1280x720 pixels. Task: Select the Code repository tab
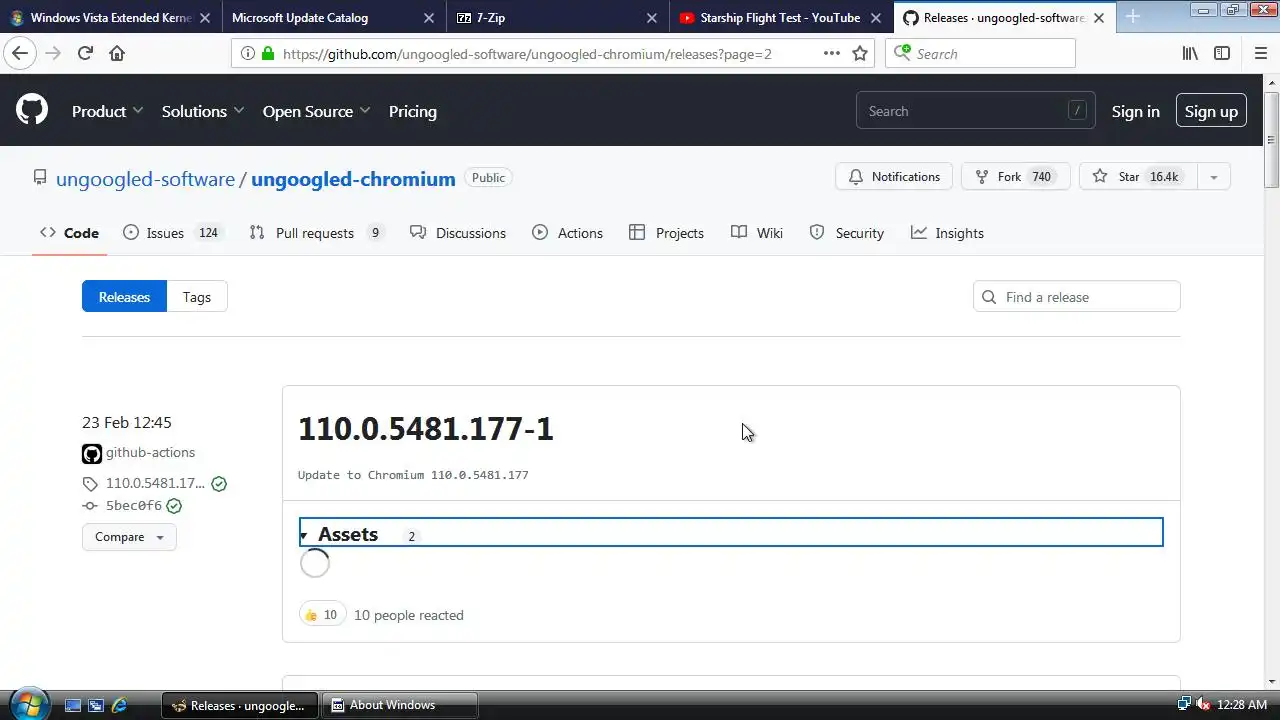click(70, 233)
